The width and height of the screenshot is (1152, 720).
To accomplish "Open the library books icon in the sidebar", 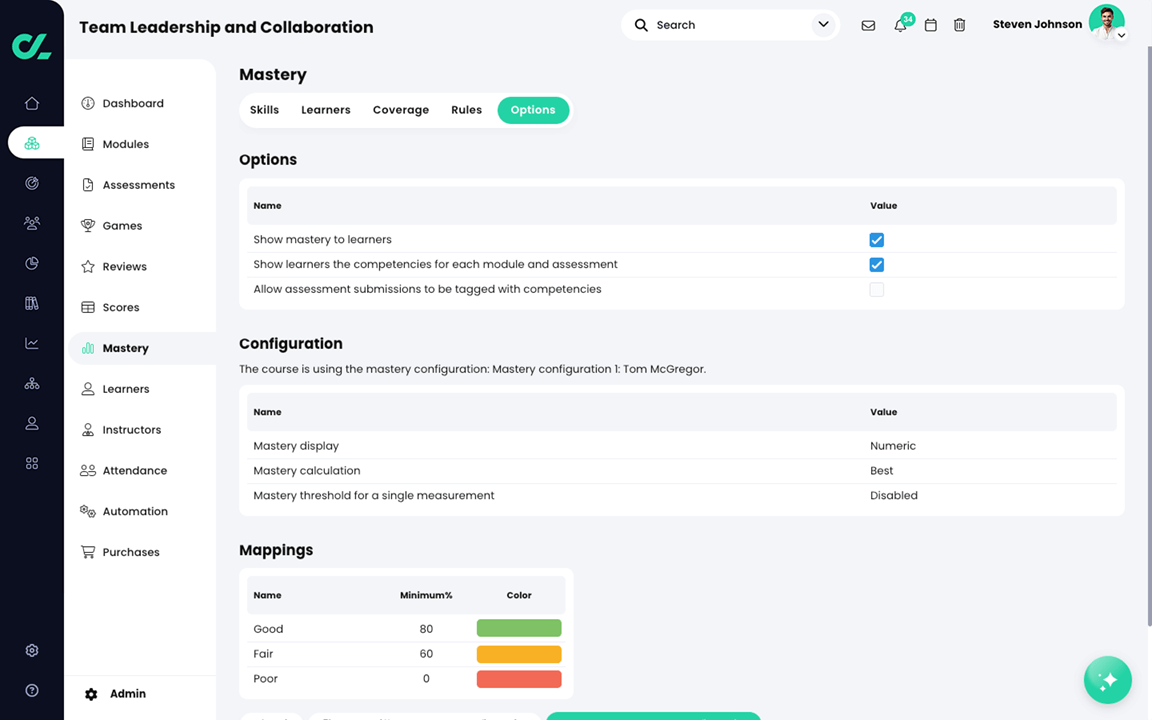I will tap(31, 302).
